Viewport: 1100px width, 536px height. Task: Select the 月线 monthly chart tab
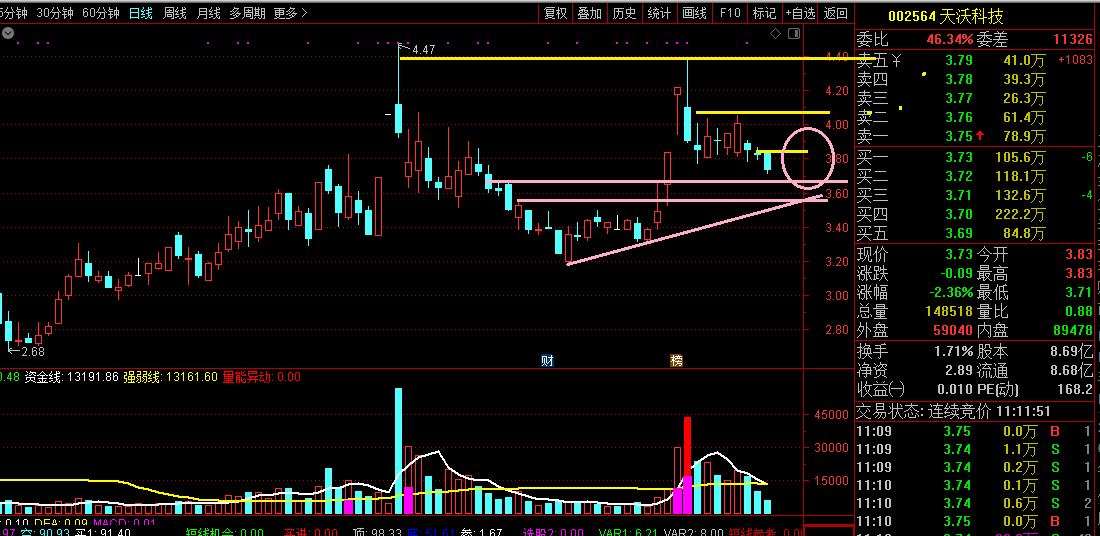point(208,13)
